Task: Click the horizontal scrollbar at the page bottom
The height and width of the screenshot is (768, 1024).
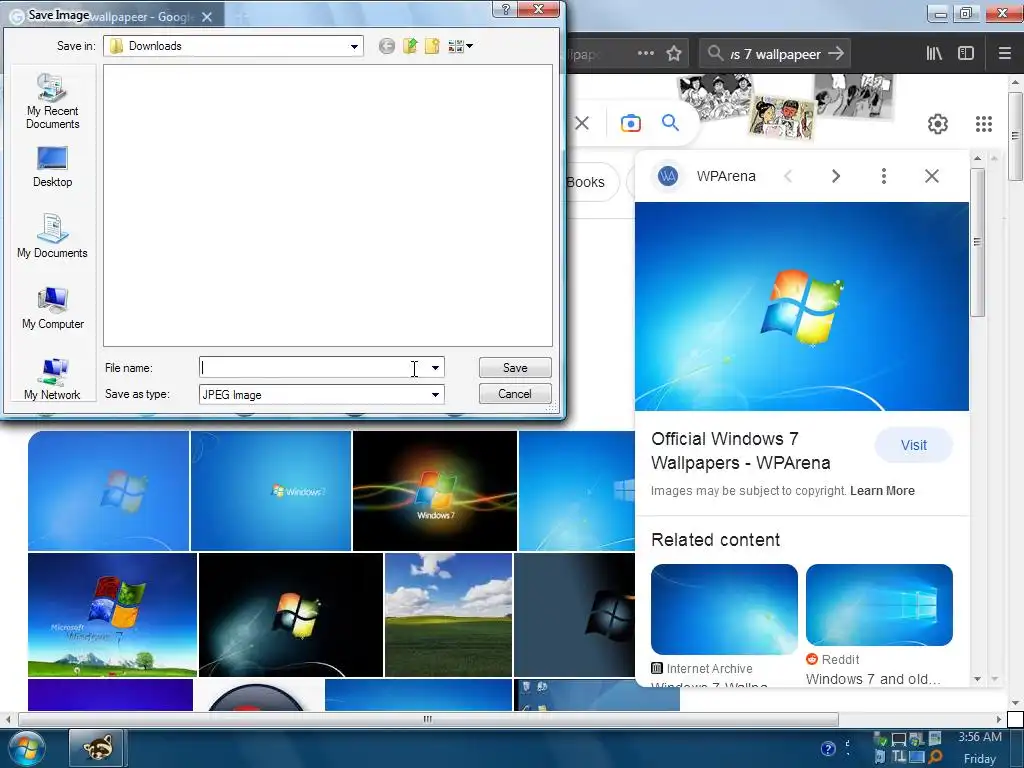Action: (428, 719)
